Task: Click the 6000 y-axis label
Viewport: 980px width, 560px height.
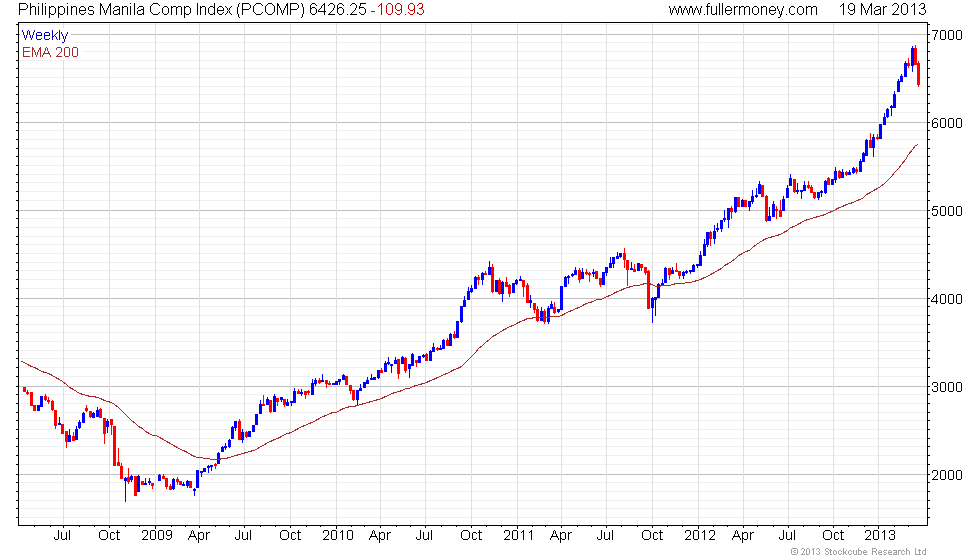Action: point(946,123)
